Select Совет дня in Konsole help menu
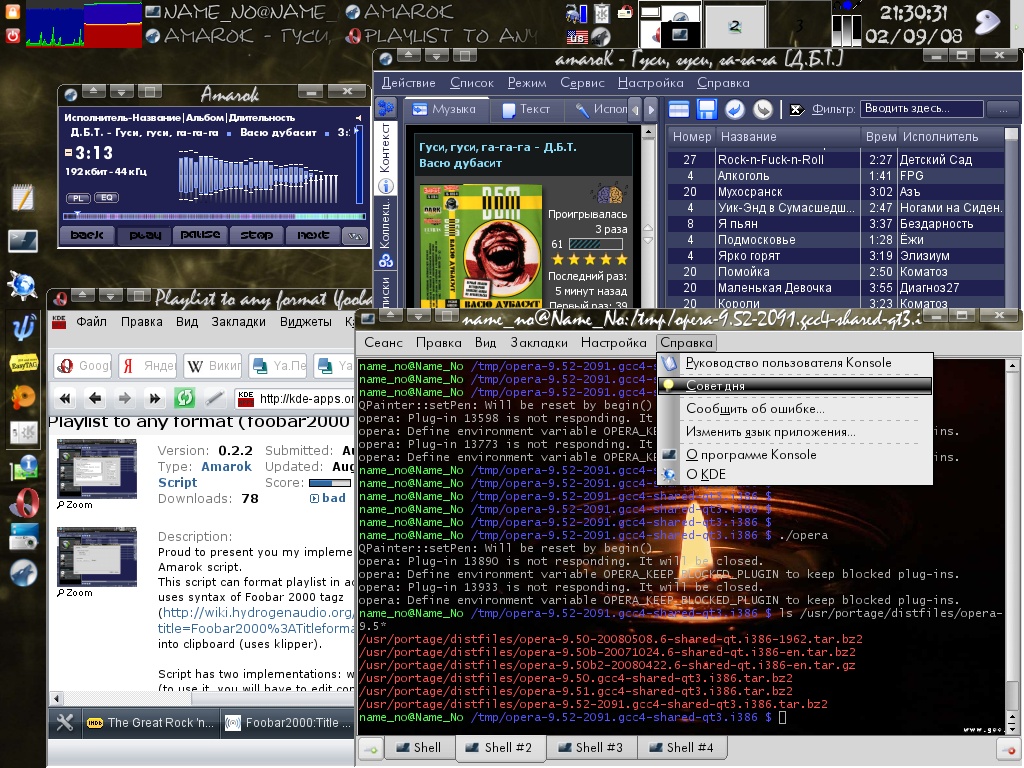 click(x=794, y=386)
